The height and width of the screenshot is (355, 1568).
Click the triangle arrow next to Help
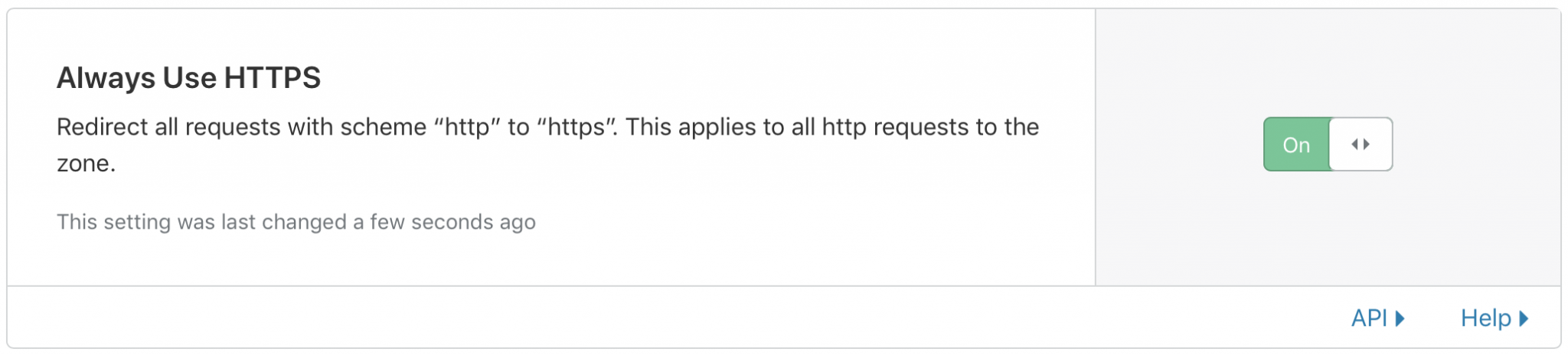tap(1524, 318)
